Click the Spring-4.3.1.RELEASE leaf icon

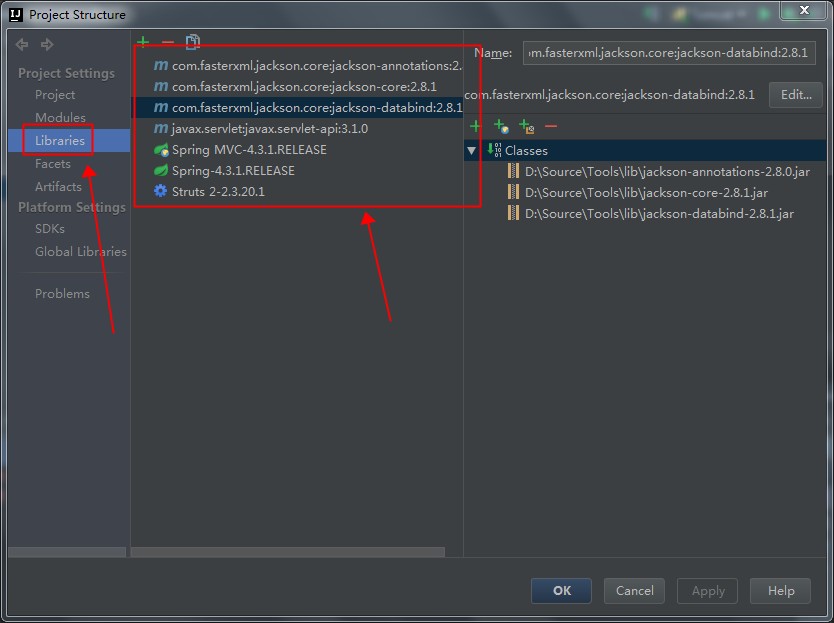[161, 170]
